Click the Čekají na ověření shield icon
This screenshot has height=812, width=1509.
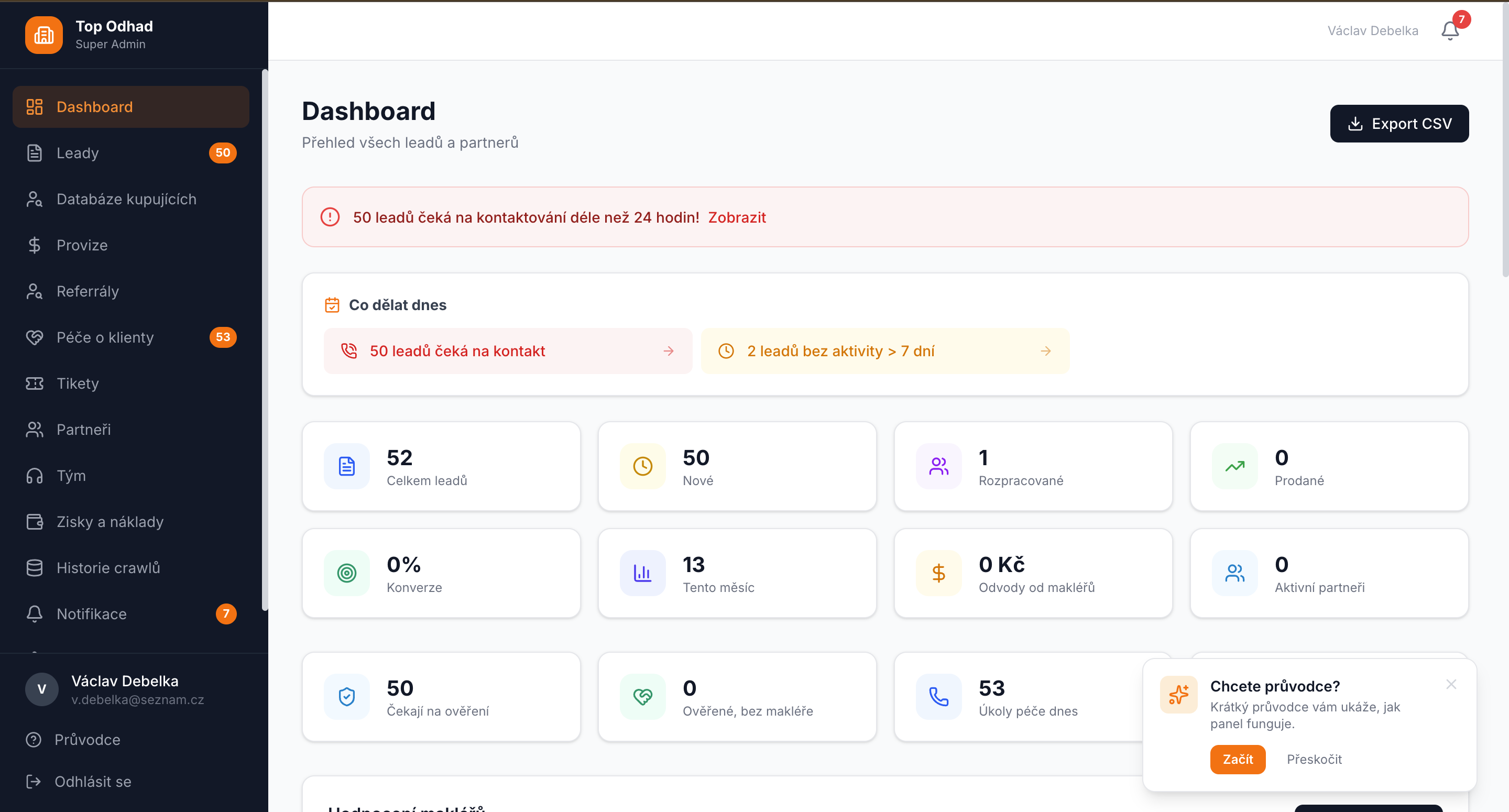click(347, 697)
